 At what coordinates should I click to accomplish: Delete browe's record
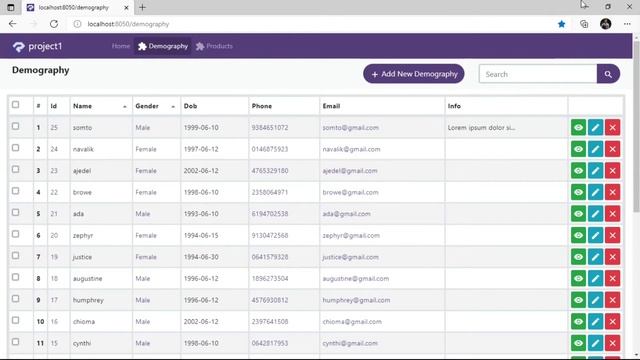click(613, 192)
